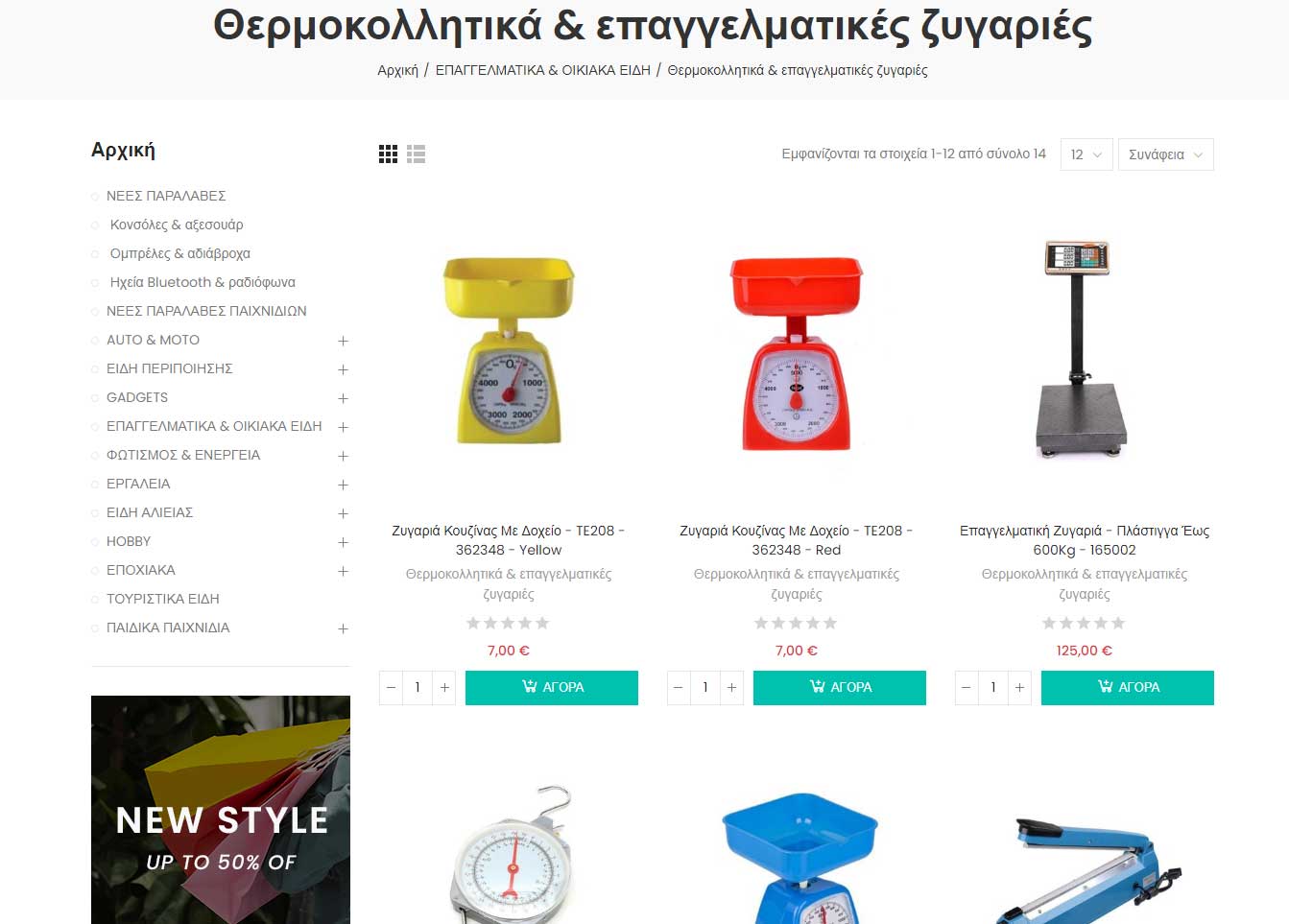Switch to list view layout
This screenshot has height=924, width=1289.
pyautogui.click(x=416, y=154)
